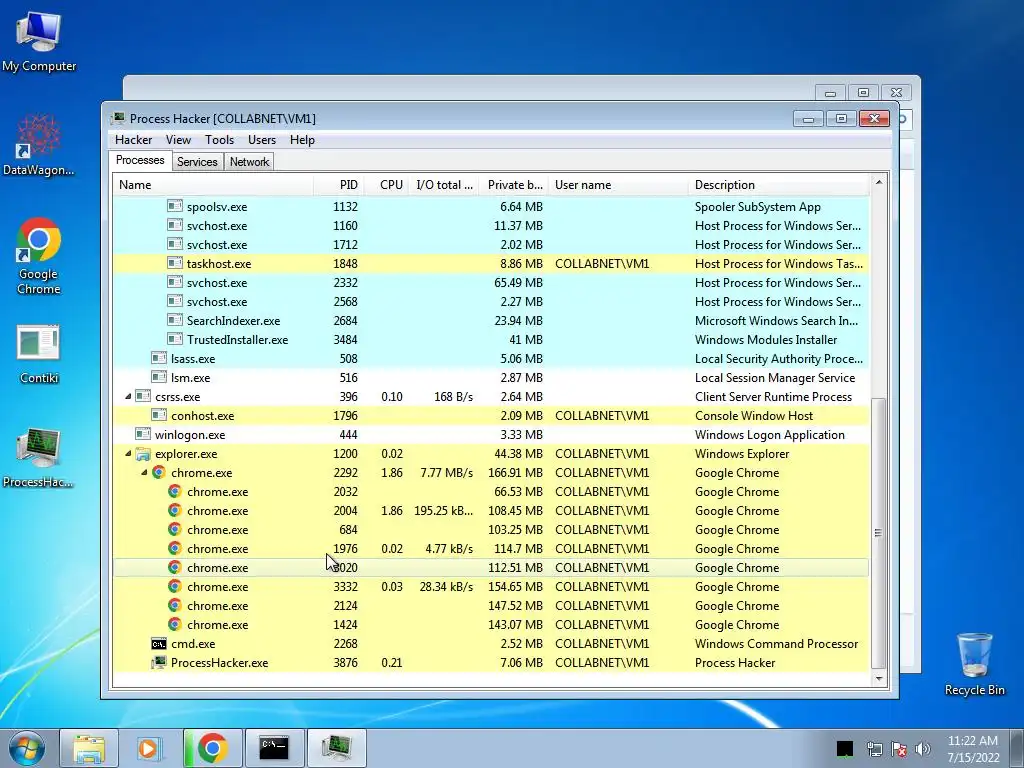Select the SearchIndexer.exe process row
Viewport: 1024px width, 768px height.
(x=491, y=321)
